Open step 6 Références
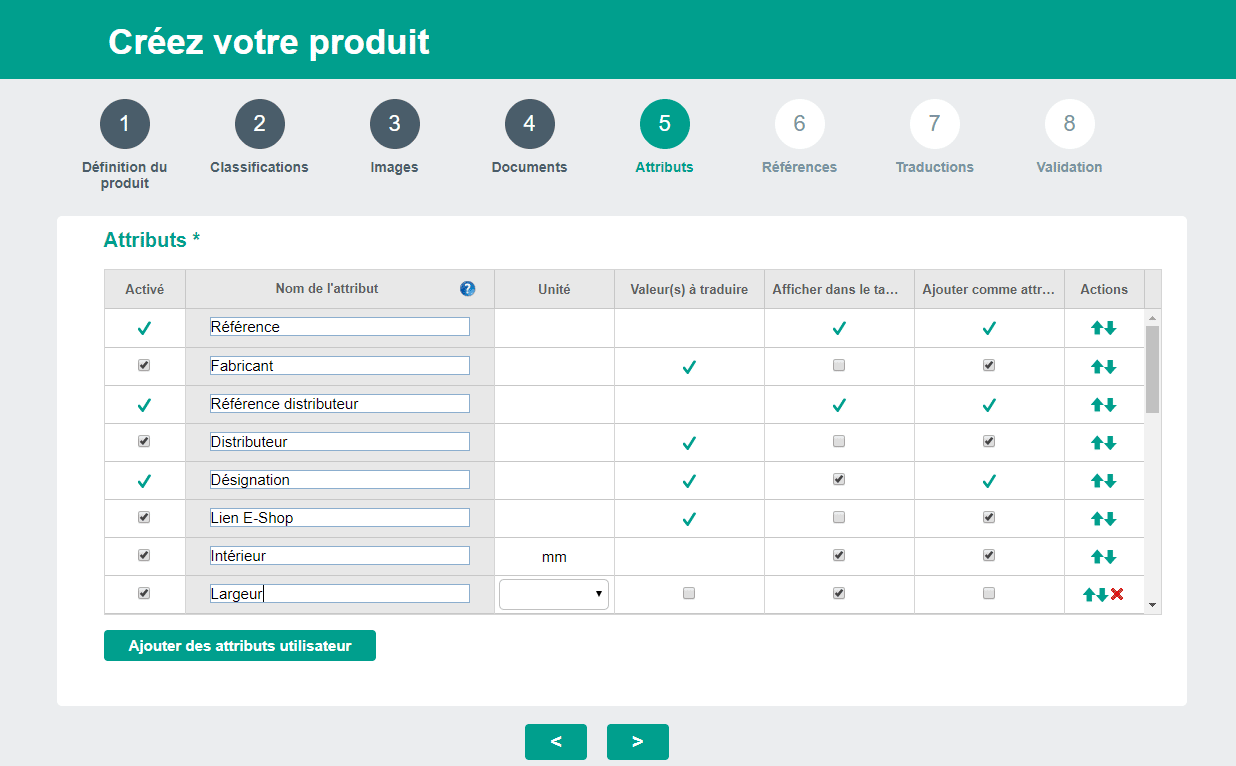The height and width of the screenshot is (766, 1236). pyautogui.click(x=799, y=125)
